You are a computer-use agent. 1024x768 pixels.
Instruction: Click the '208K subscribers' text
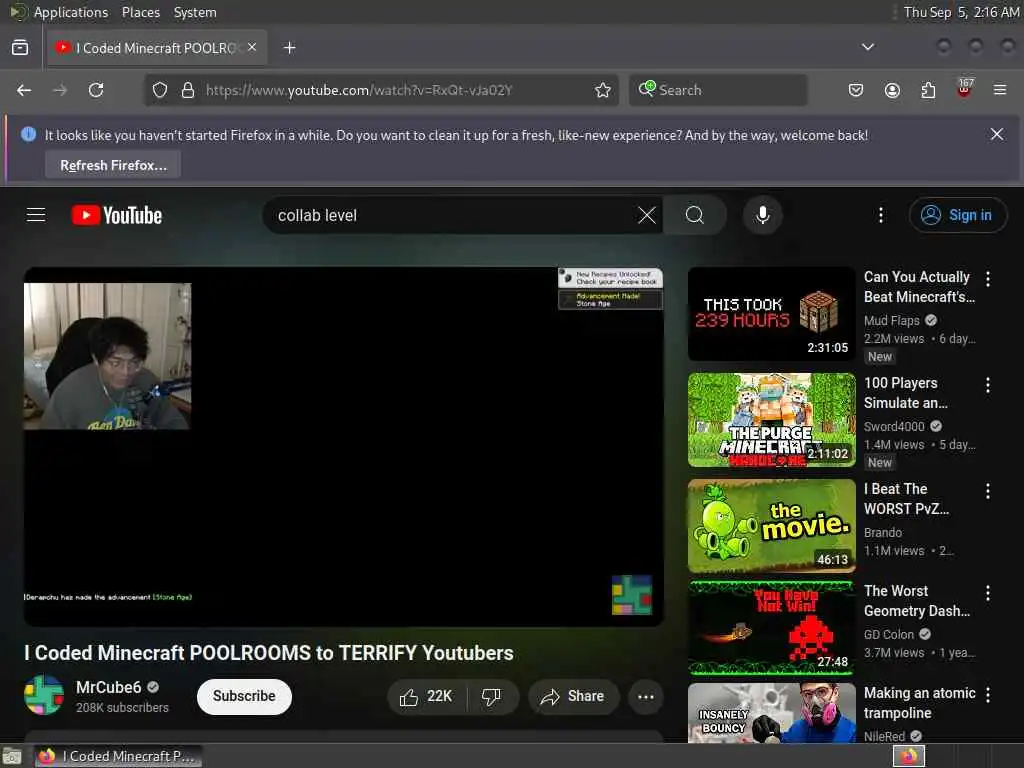(122, 707)
